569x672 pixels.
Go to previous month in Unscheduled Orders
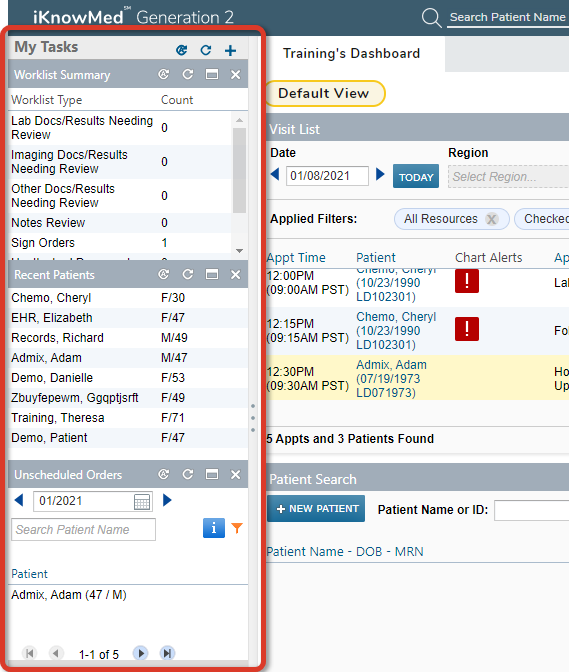click(19, 500)
